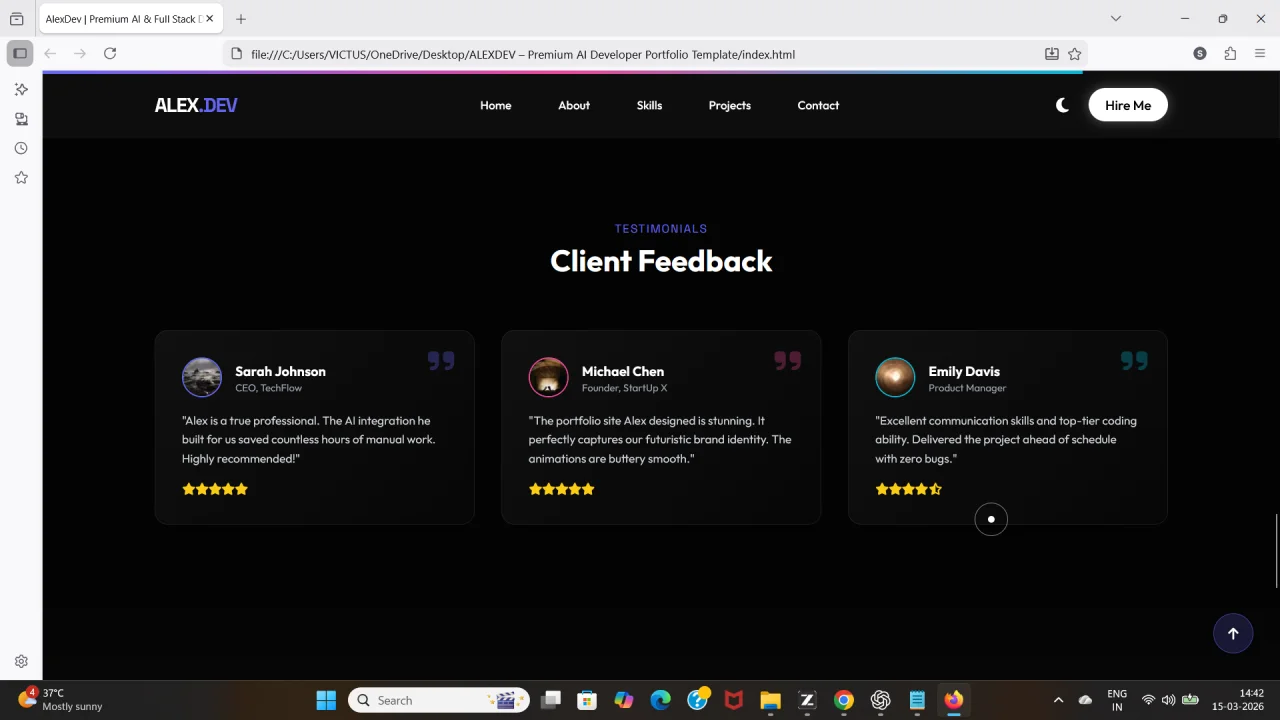Open the taskbar clock showing 14:42
This screenshot has width=1280, height=720.
point(1238,700)
